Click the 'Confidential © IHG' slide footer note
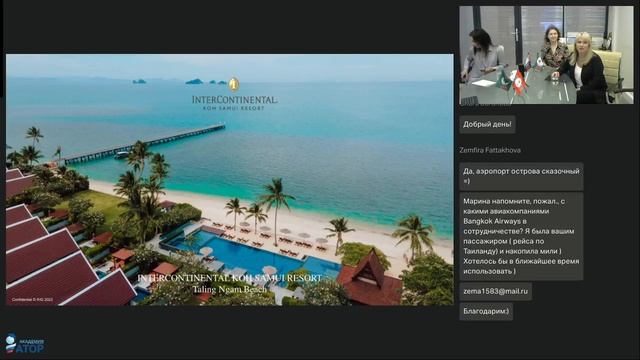This screenshot has height=360, width=640. point(32,300)
